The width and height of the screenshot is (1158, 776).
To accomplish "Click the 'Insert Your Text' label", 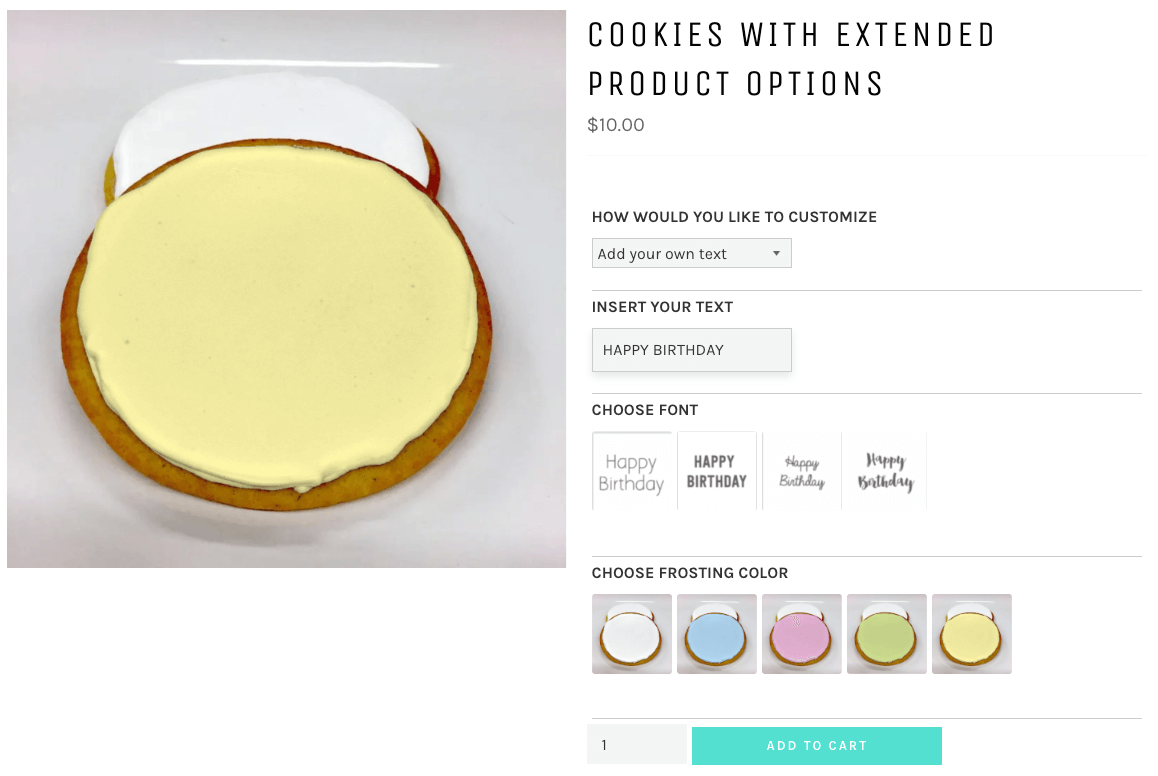I will [662, 307].
